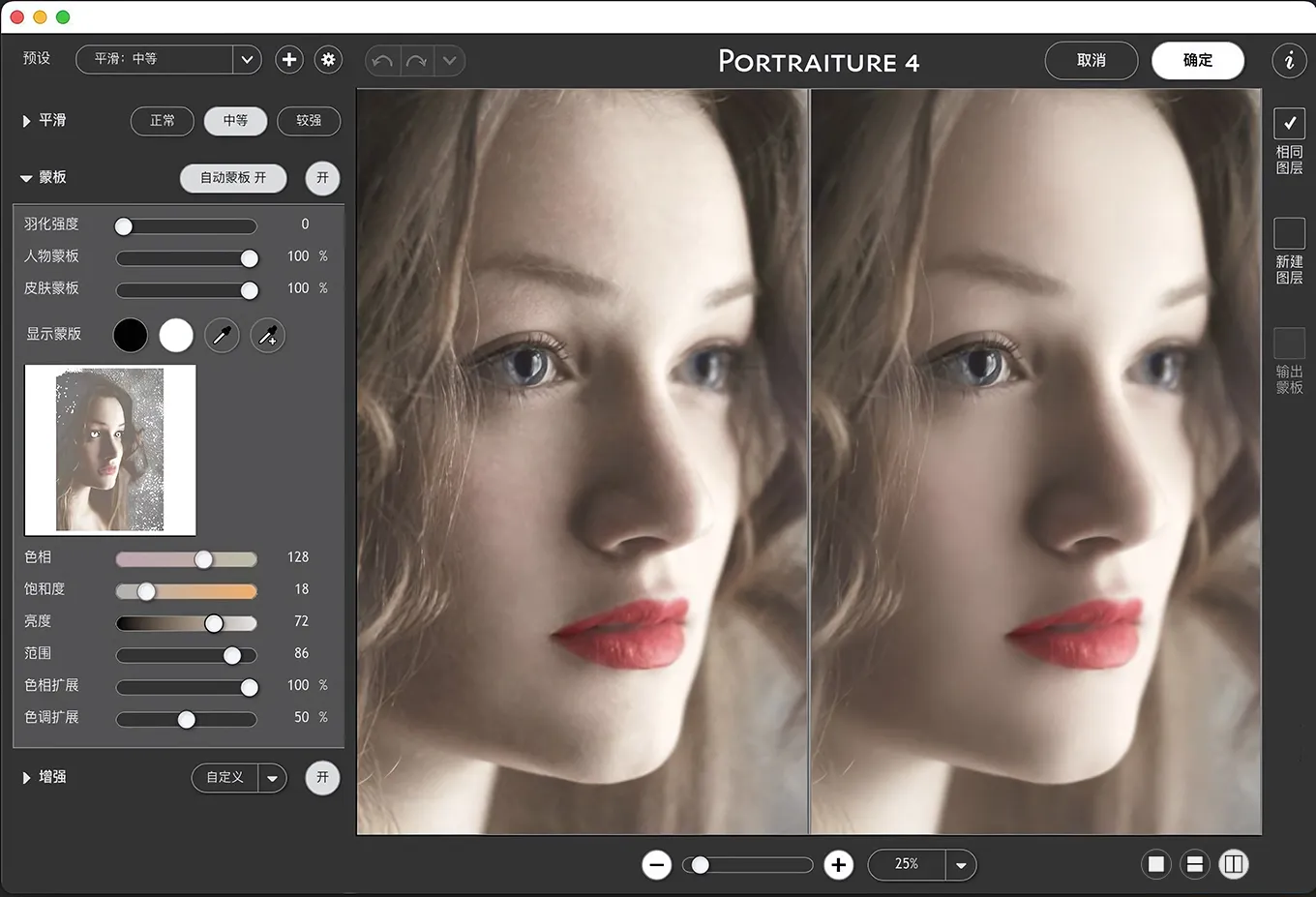The width and height of the screenshot is (1316, 897).
Task: Click the 取消 button
Action: tap(1091, 61)
